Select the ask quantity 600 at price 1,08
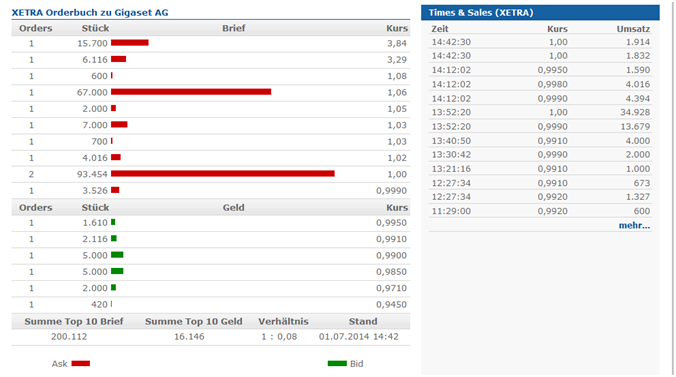Image resolution: width=676 pixels, height=377 pixels. 99,76
